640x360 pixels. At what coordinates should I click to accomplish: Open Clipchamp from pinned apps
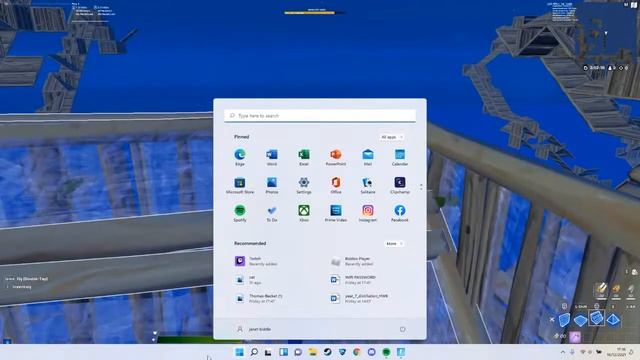tap(400, 185)
